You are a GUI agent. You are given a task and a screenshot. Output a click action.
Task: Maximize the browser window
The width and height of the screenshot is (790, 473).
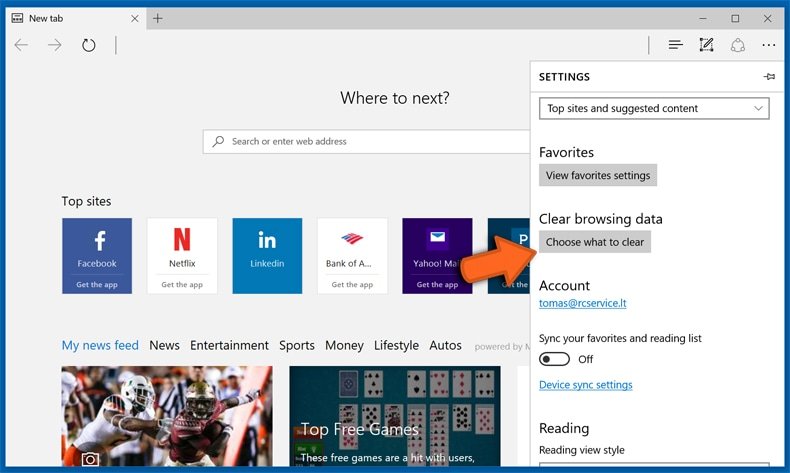(x=735, y=19)
